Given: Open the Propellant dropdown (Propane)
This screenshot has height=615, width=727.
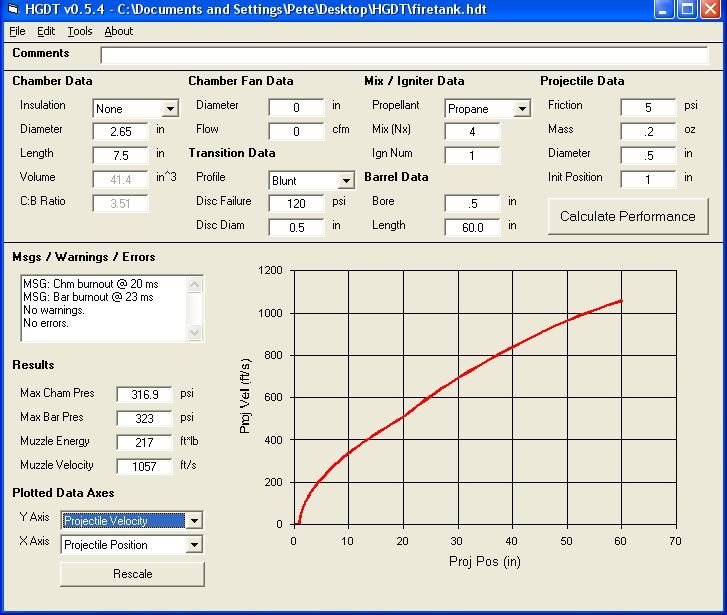Looking at the screenshot, I should 522,109.
